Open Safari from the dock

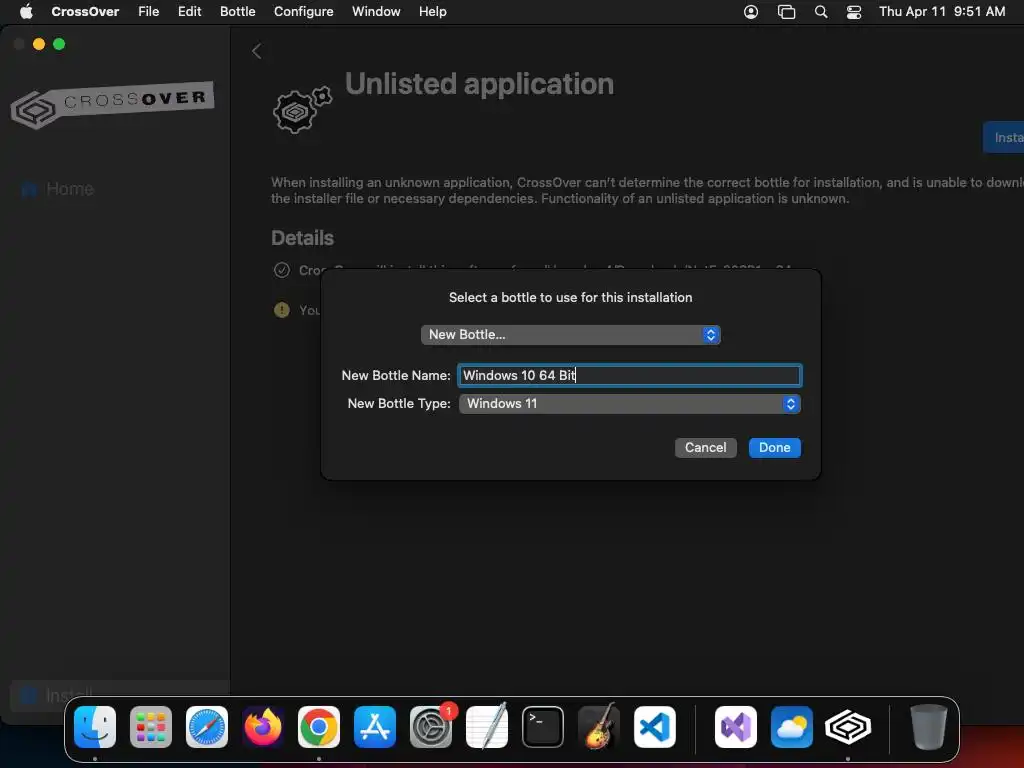coord(207,727)
